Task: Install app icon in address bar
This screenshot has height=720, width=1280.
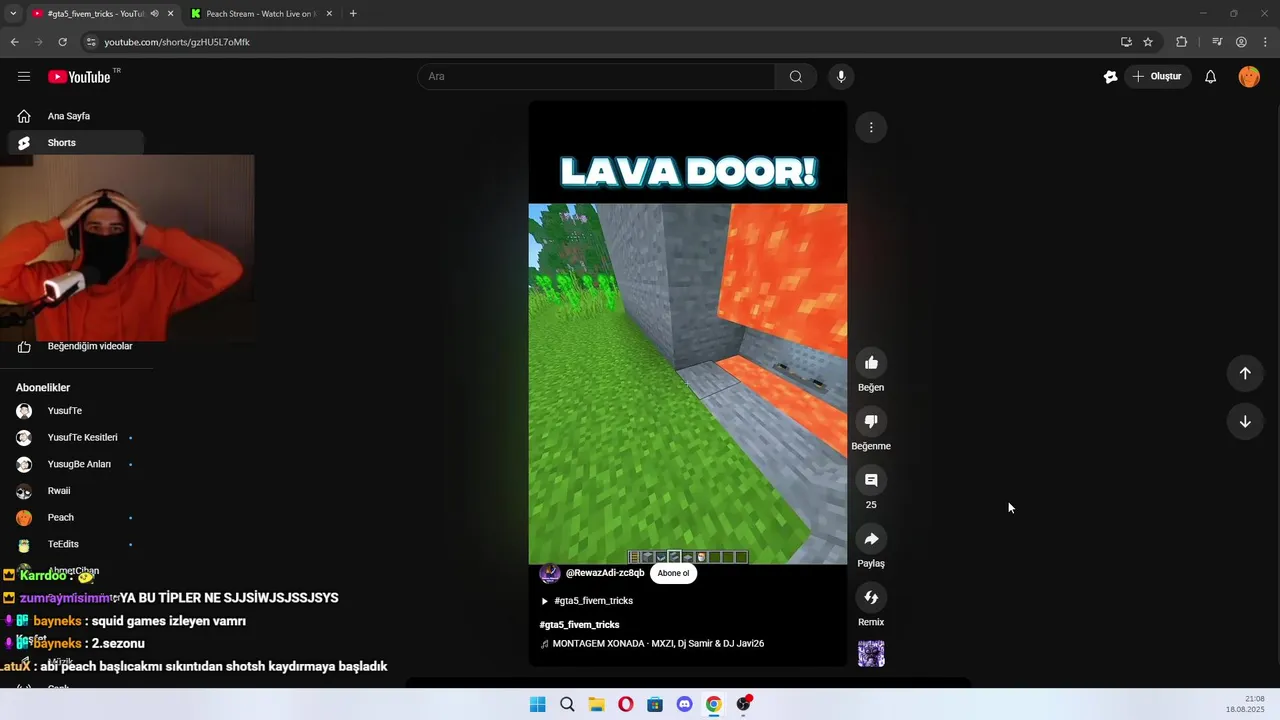Action: tap(1126, 42)
